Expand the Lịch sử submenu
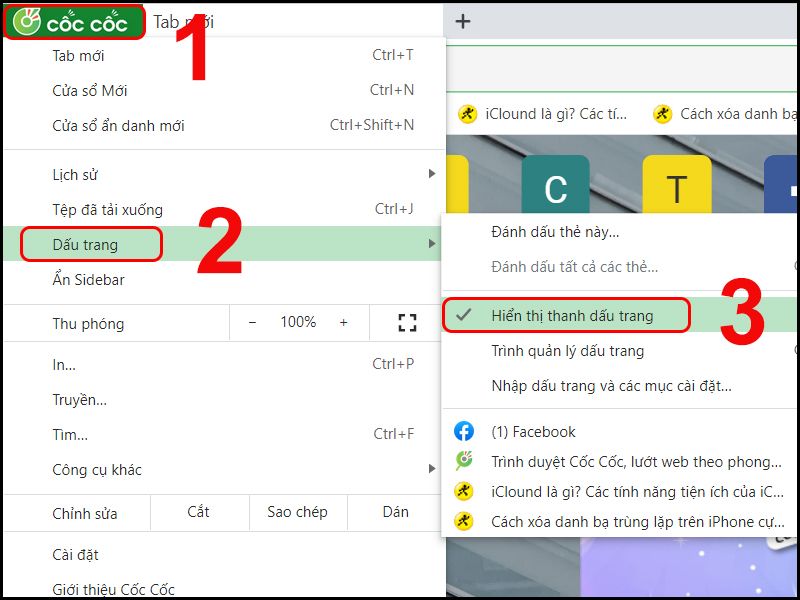This screenshot has height=600, width=800. point(74,174)
